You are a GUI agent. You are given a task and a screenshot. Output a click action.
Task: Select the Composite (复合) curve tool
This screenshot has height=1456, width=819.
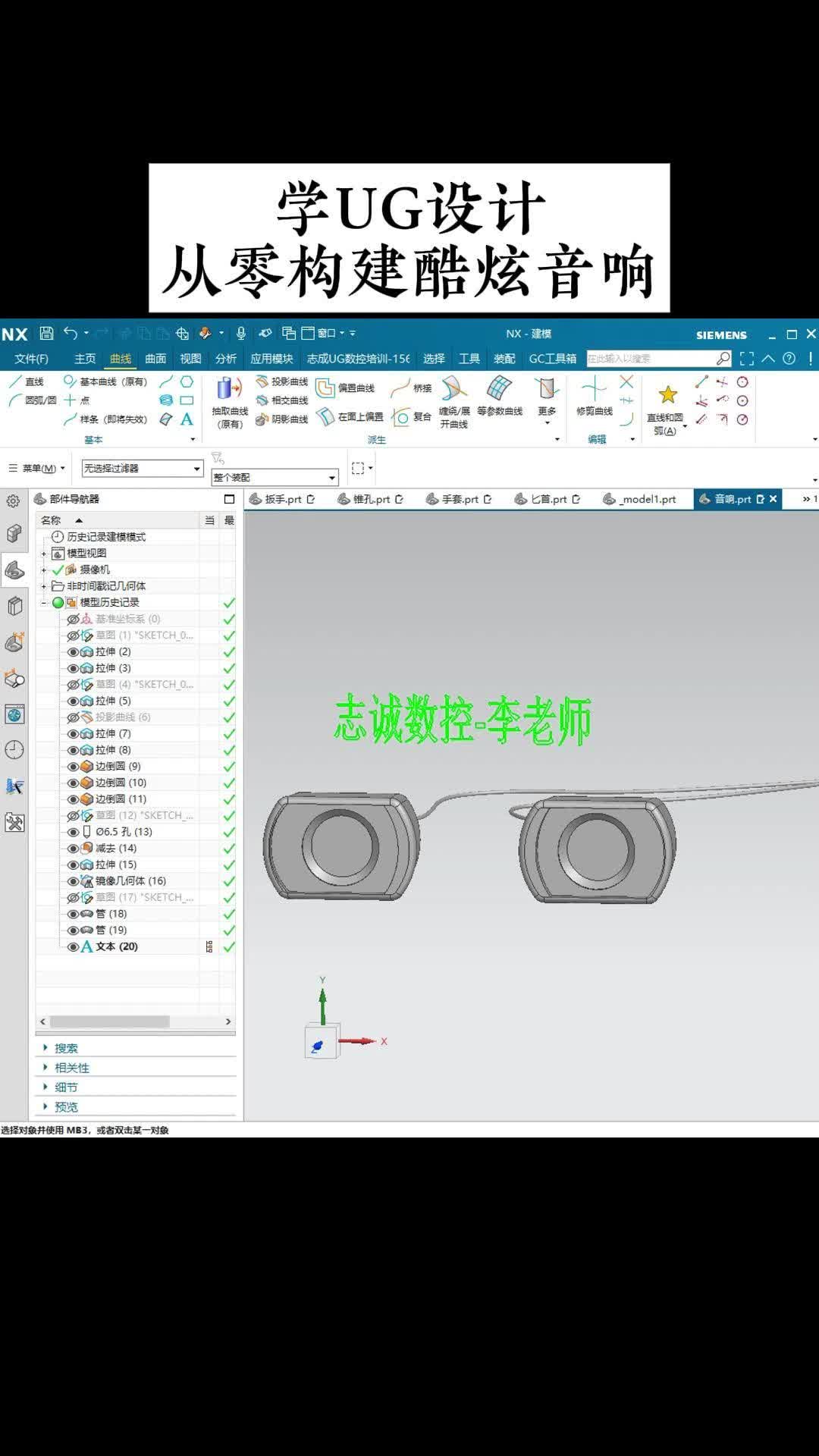tap(412, 416)
